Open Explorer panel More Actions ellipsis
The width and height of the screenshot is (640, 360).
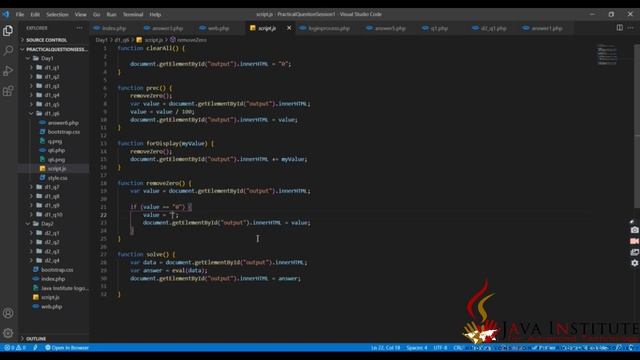(79, 28)
